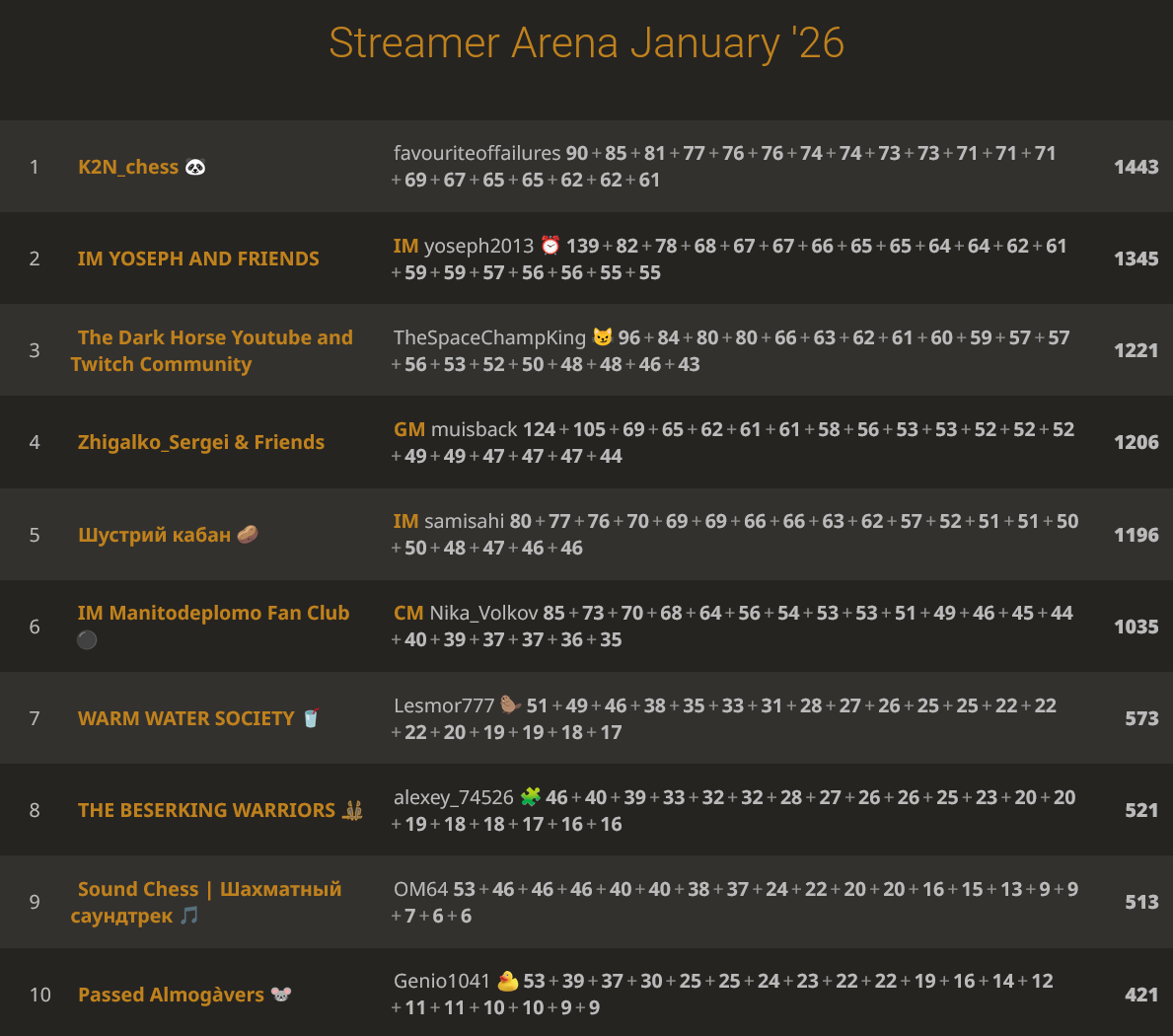The image size is (1173, 1036).
Task: View player favouriteoffailures profile
Action: point(477,153)
